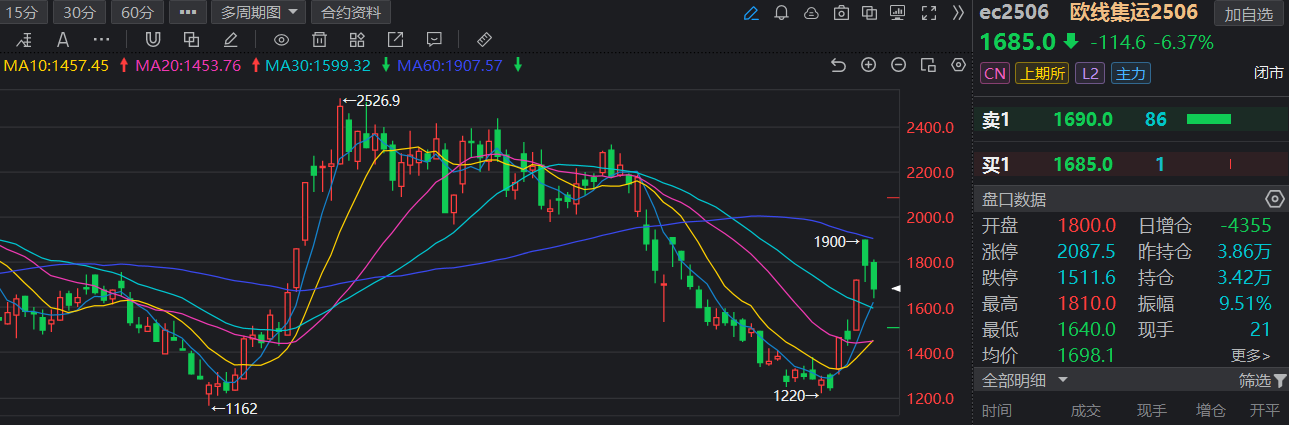Open the comment note icon
The height and width of the screenshot is (425, 1289).
[434, 40]
